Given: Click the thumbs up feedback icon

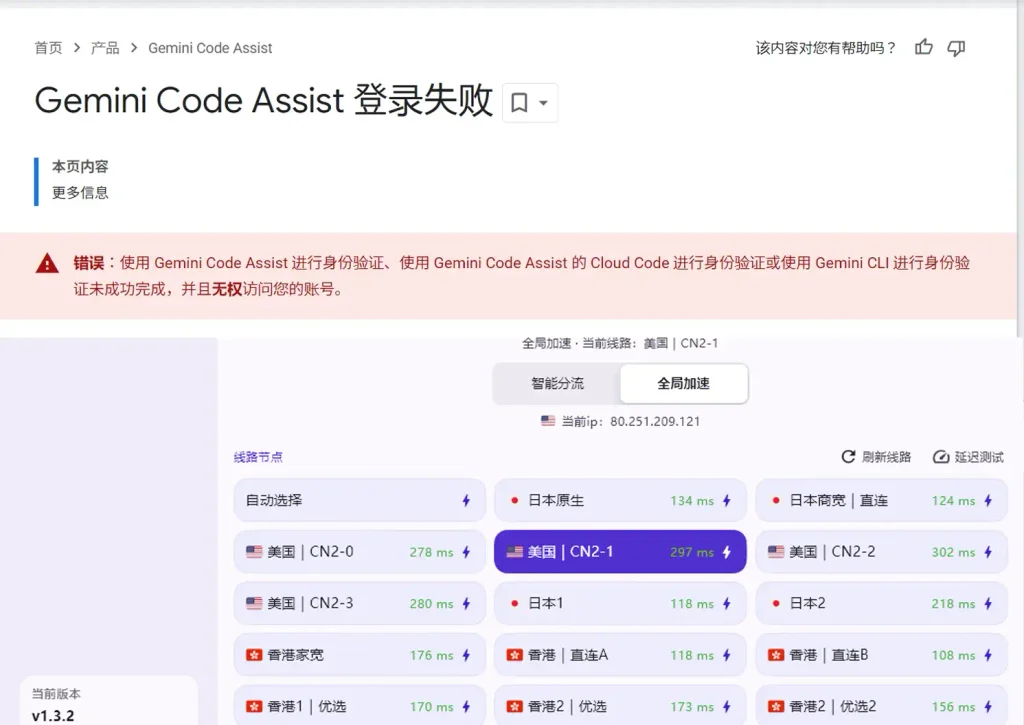Looking at the screenshot, I should [x=923, y=47].
